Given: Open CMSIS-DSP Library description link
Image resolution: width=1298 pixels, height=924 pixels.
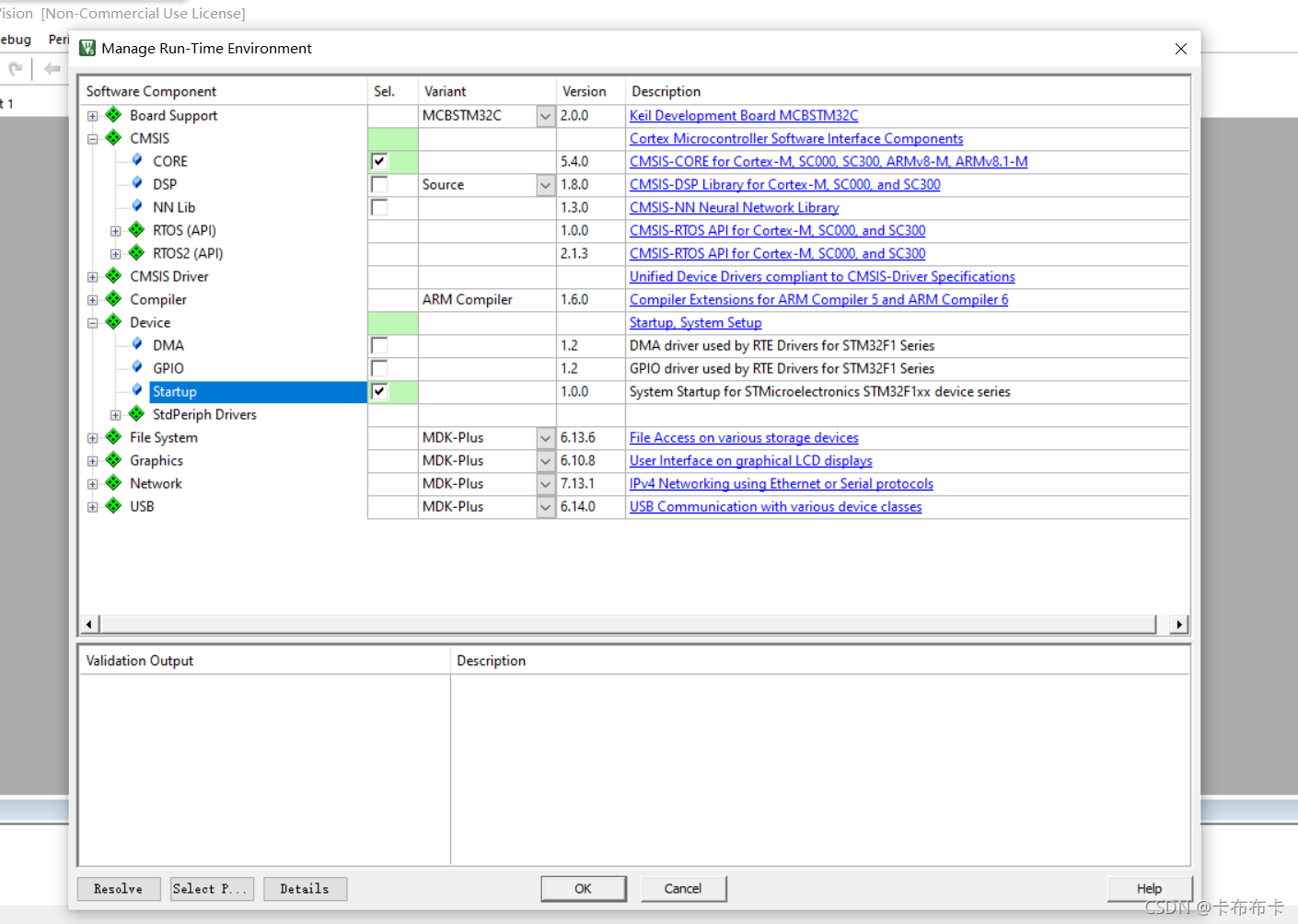Looking at the screenshot, I should point(785,185).
